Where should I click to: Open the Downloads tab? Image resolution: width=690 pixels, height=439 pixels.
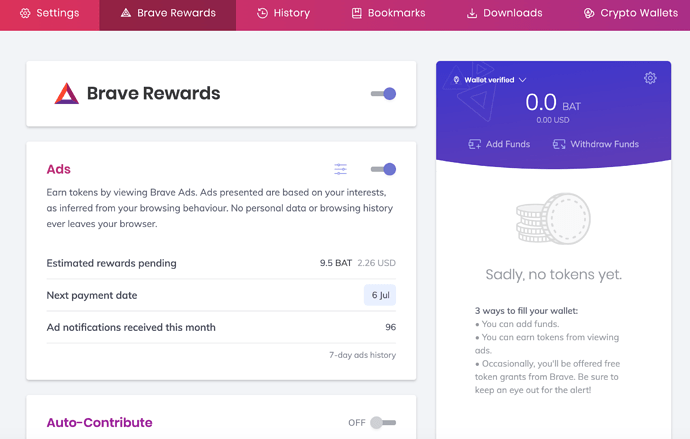pos(505,13)
